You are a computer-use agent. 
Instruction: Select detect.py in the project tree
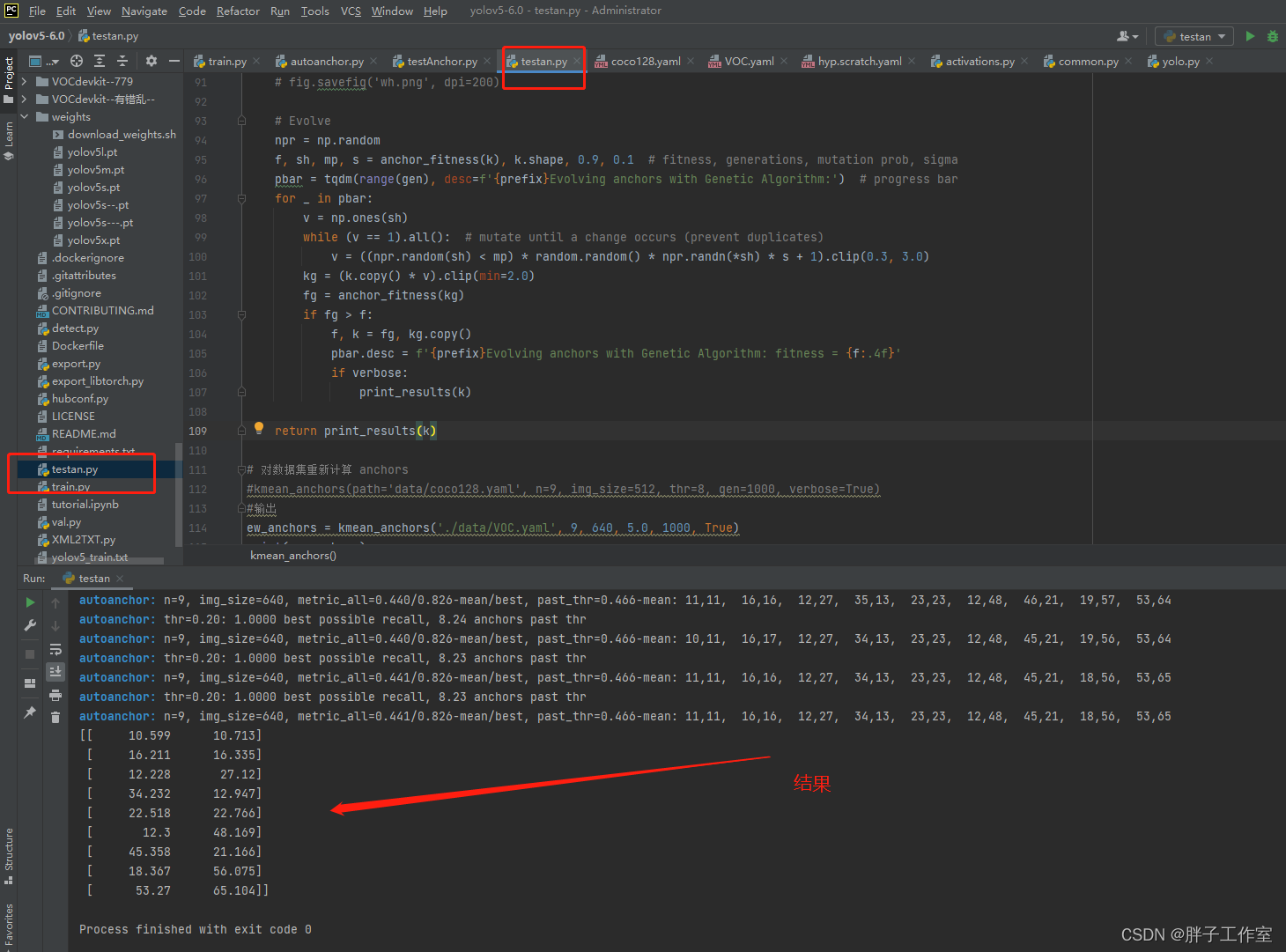click(x=75, y=328)
